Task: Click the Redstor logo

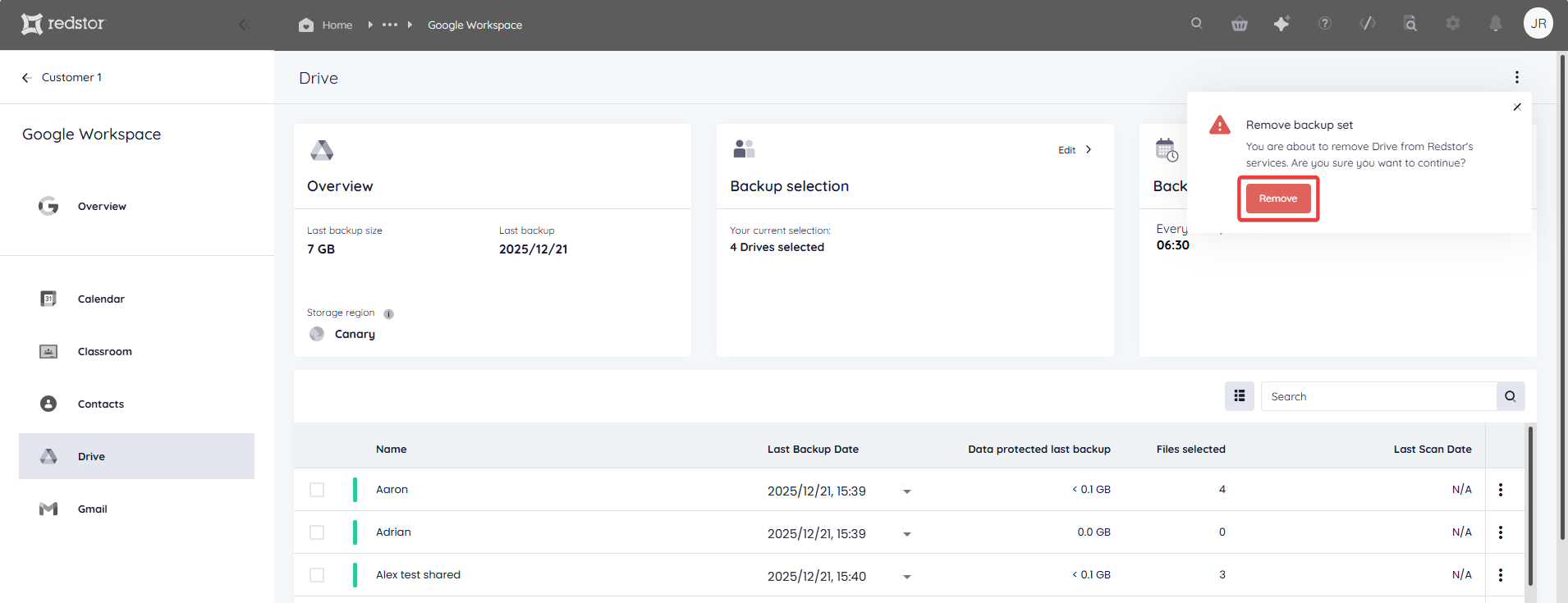Action: (63, 24)
